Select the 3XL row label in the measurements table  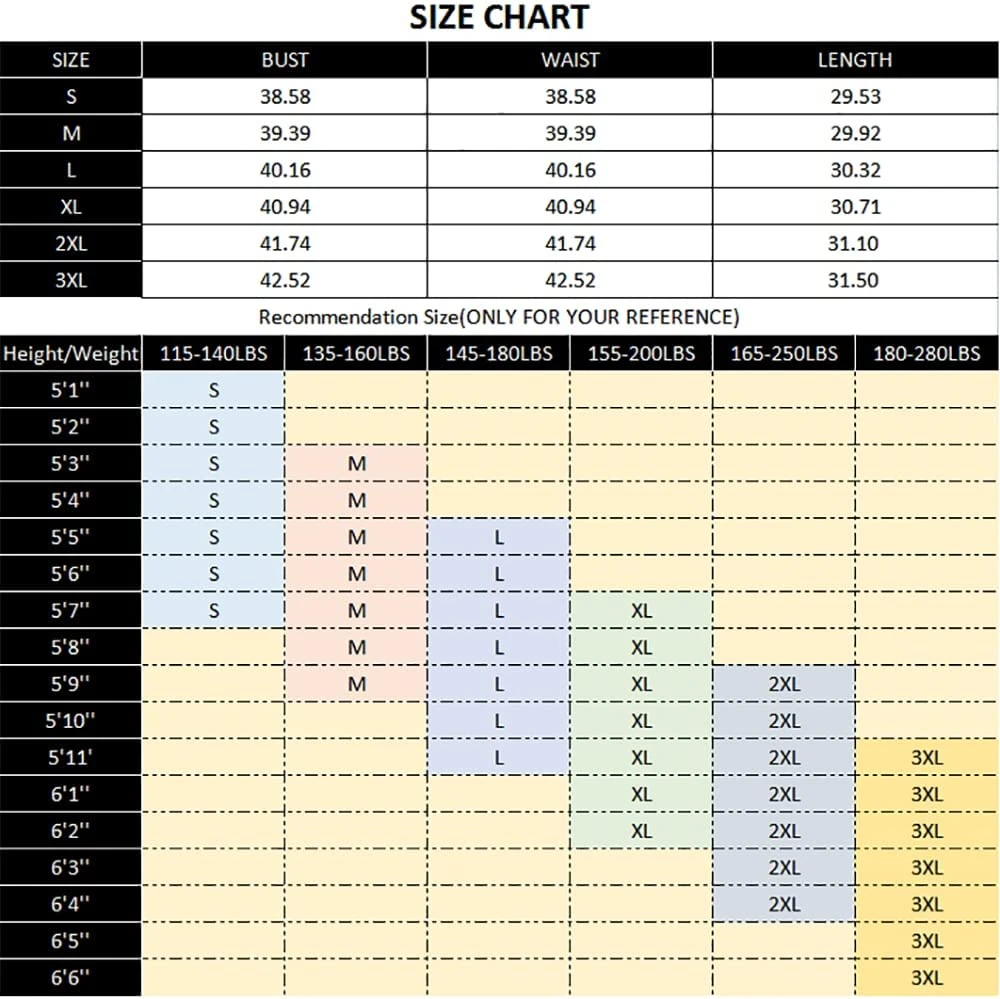click(70, 280)
